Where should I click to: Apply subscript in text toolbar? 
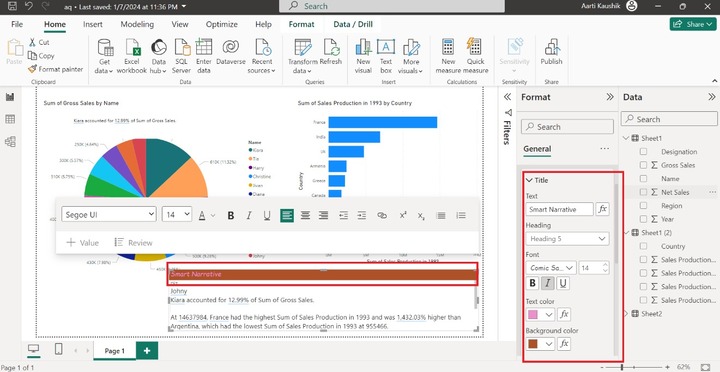click(x=421, y=215)
